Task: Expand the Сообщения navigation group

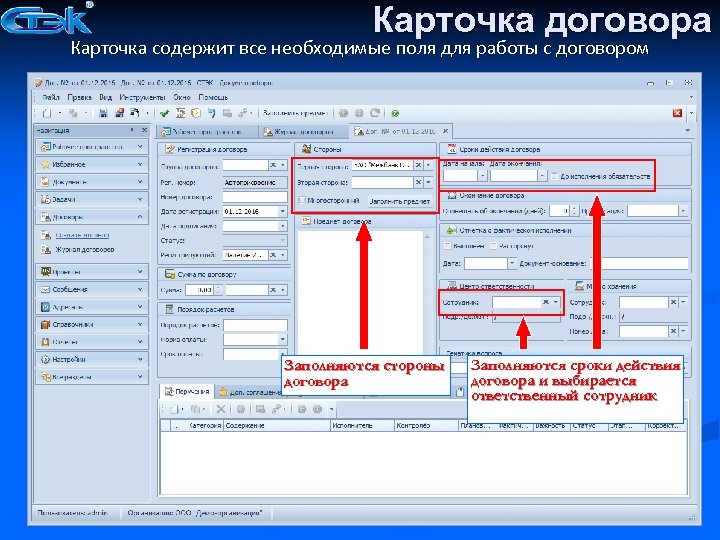Action: pos(140,290)
